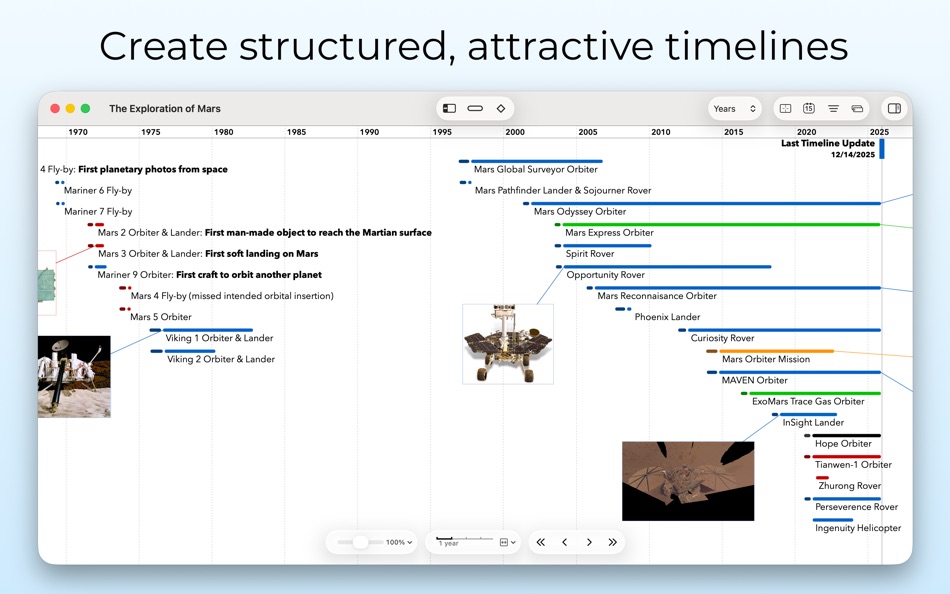
Task: Select the diamond milestone tool
Action: (x=501, y=108)
